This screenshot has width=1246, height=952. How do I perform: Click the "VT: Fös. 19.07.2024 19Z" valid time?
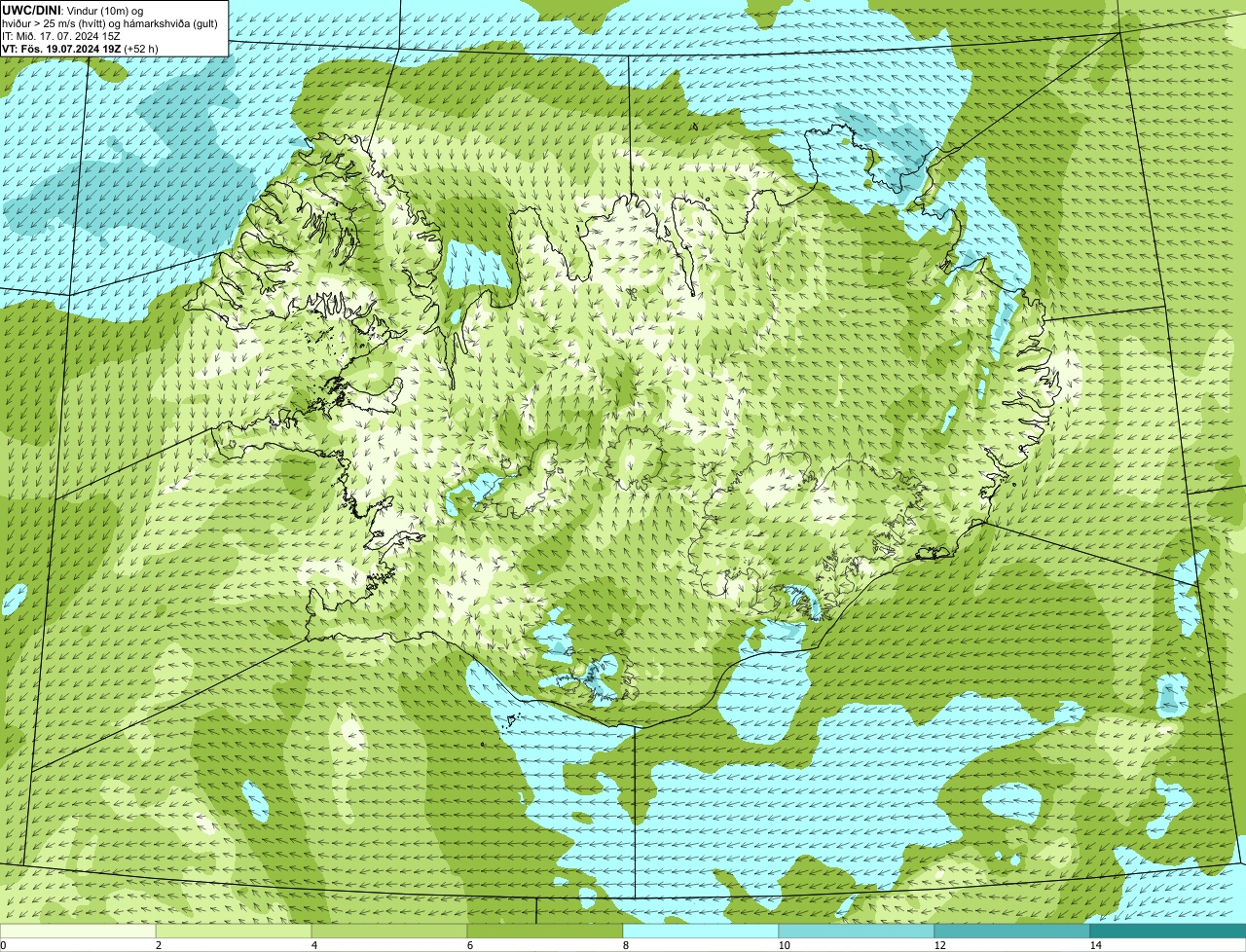click(x=61, y=48)
